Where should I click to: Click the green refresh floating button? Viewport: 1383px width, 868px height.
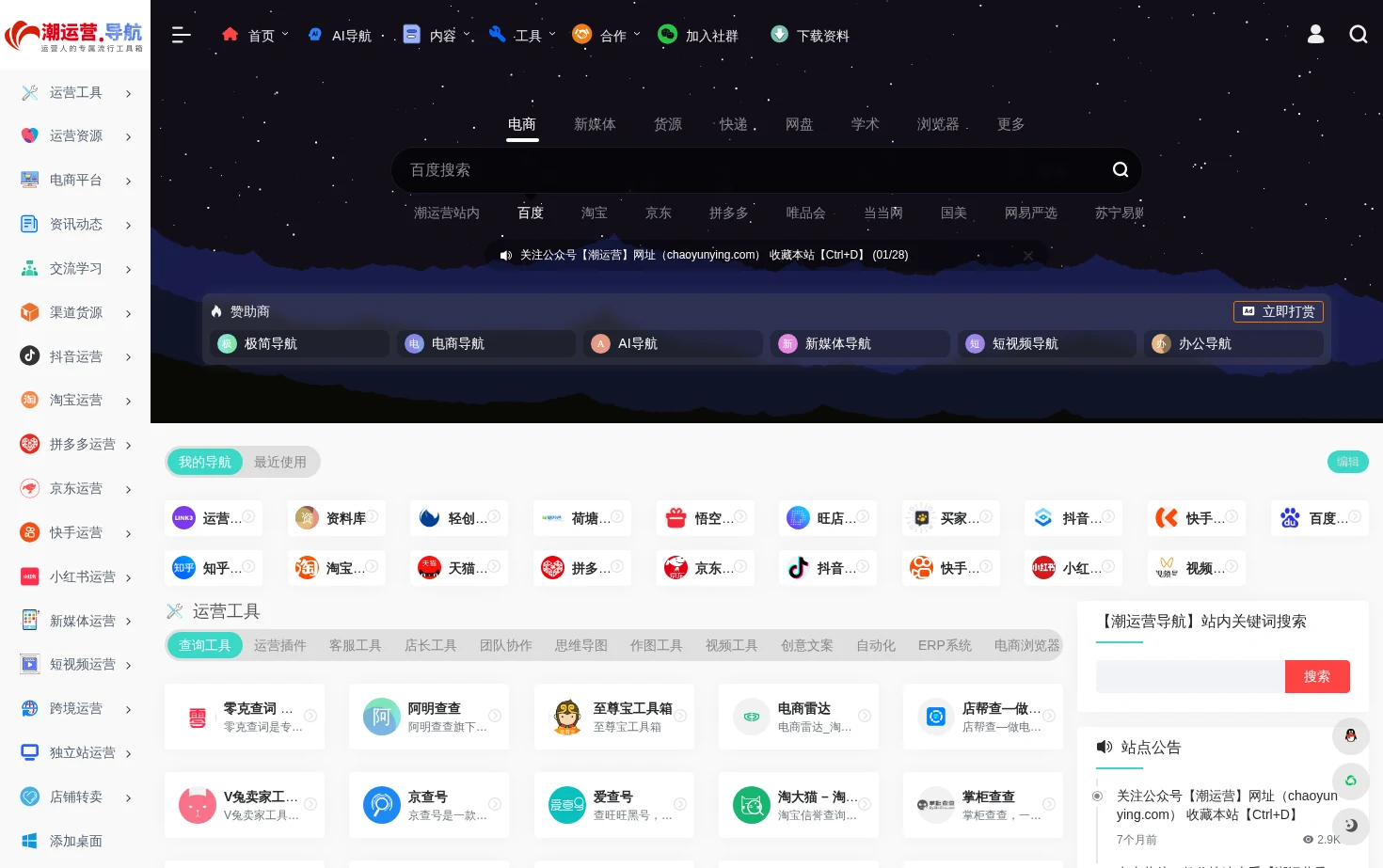pos(1351,781)
